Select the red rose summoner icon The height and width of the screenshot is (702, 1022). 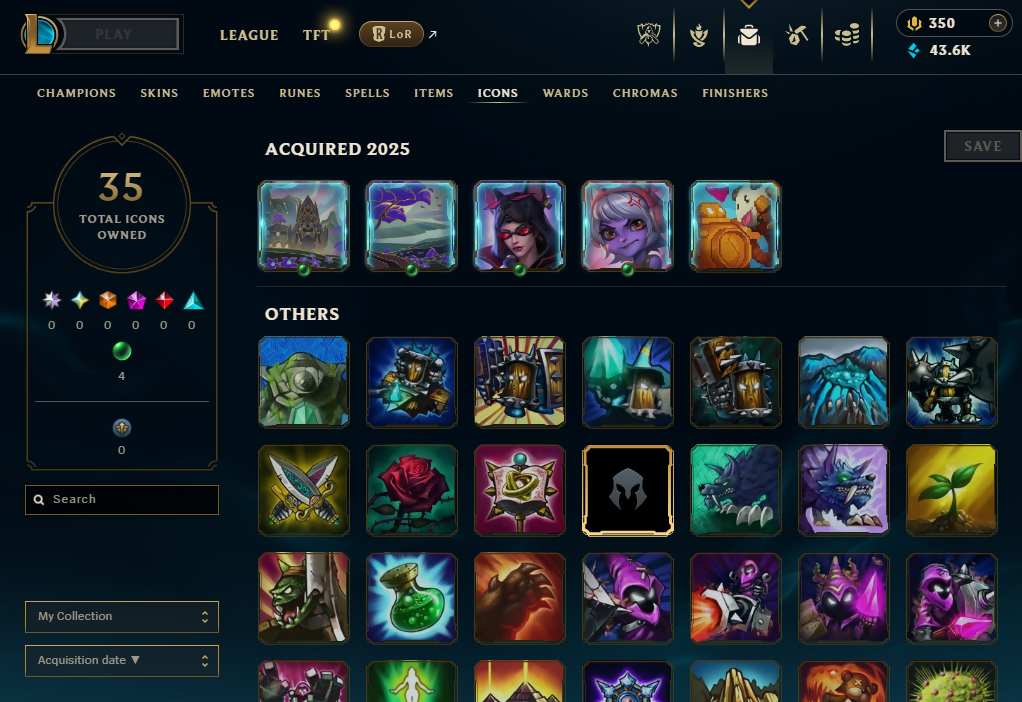(x=411, y=490)
